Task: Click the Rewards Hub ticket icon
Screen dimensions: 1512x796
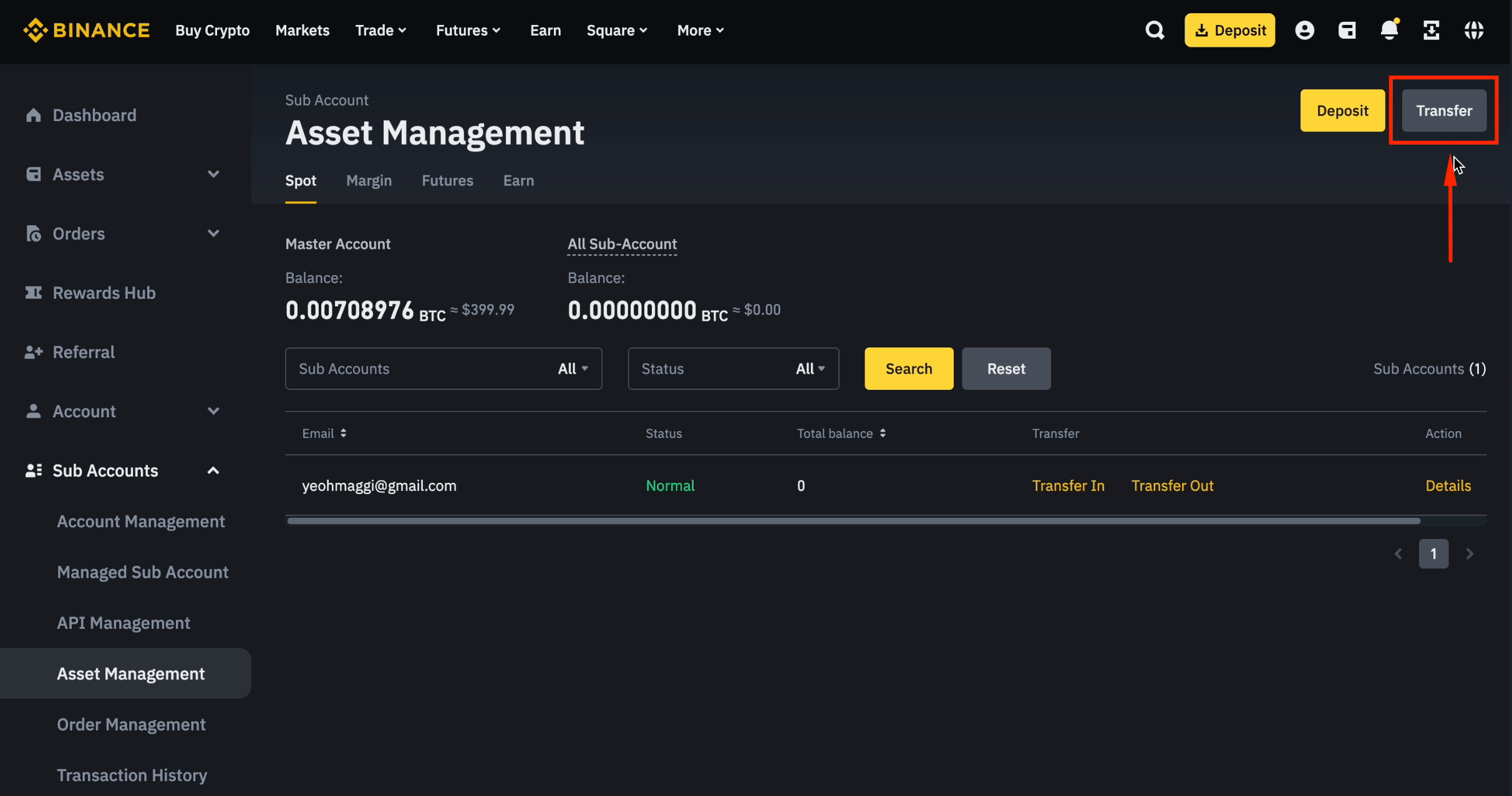Action: coord(33,293)
